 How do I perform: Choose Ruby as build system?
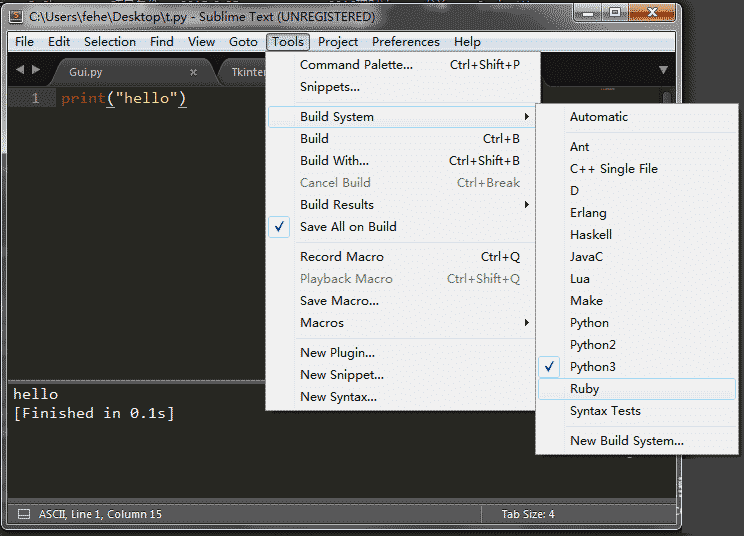pos(584,389)
